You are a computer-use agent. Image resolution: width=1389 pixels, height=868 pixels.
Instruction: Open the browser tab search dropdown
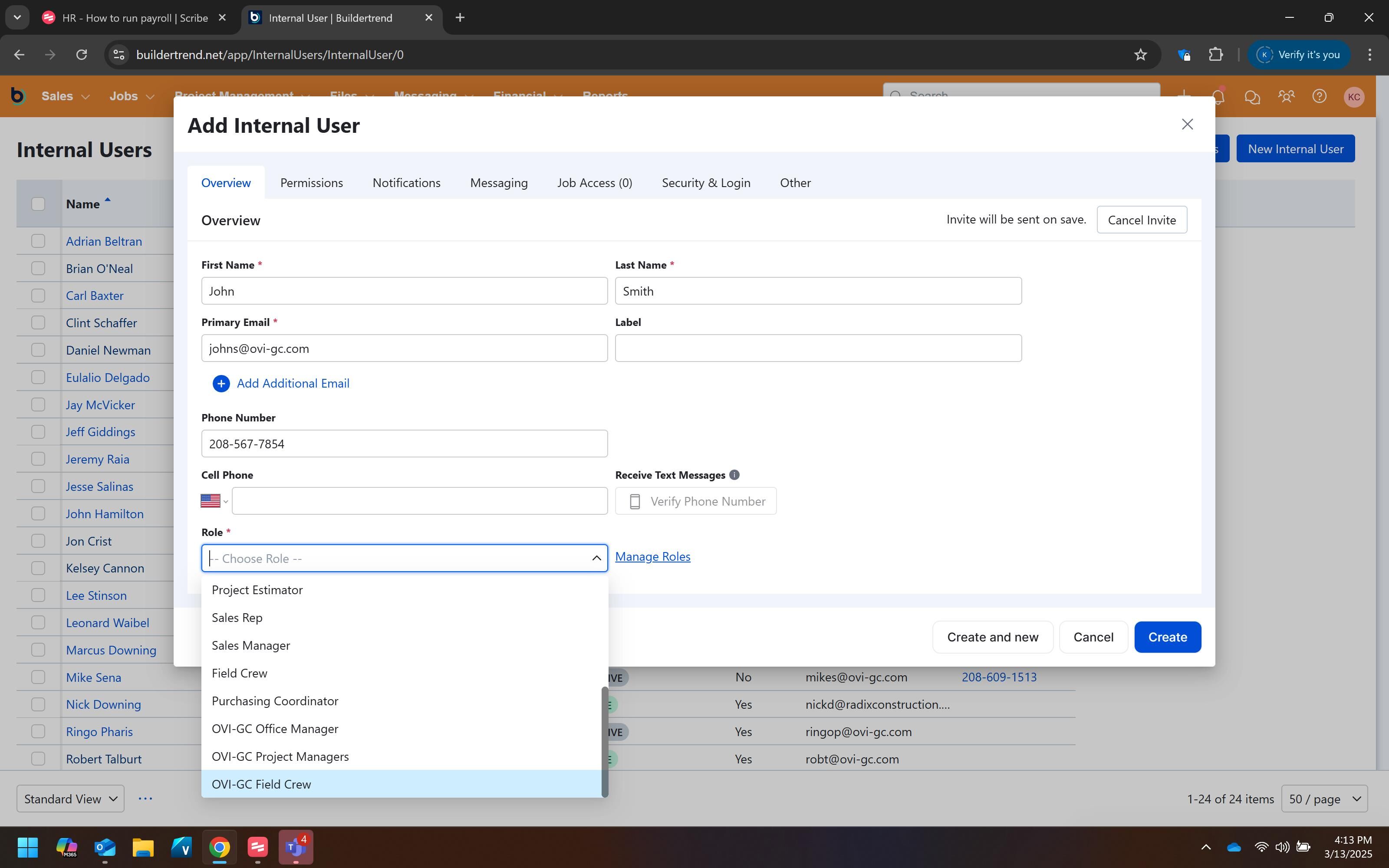pyautogui.click(x=17, y=18)
